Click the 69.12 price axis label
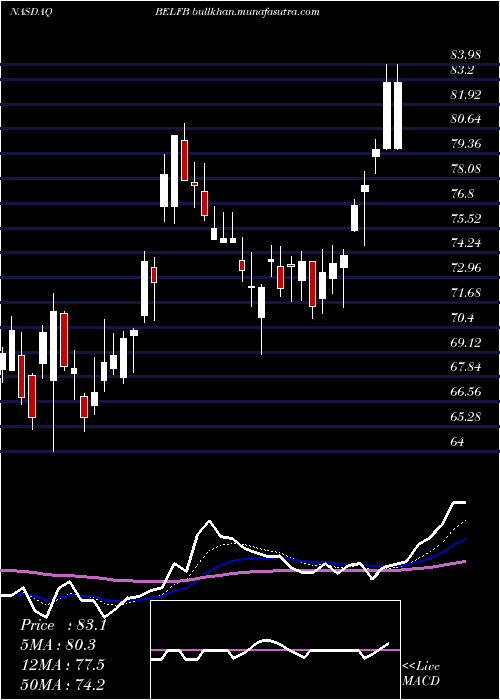The width and height of the screenshot is (500, 700). coord(466,343)
